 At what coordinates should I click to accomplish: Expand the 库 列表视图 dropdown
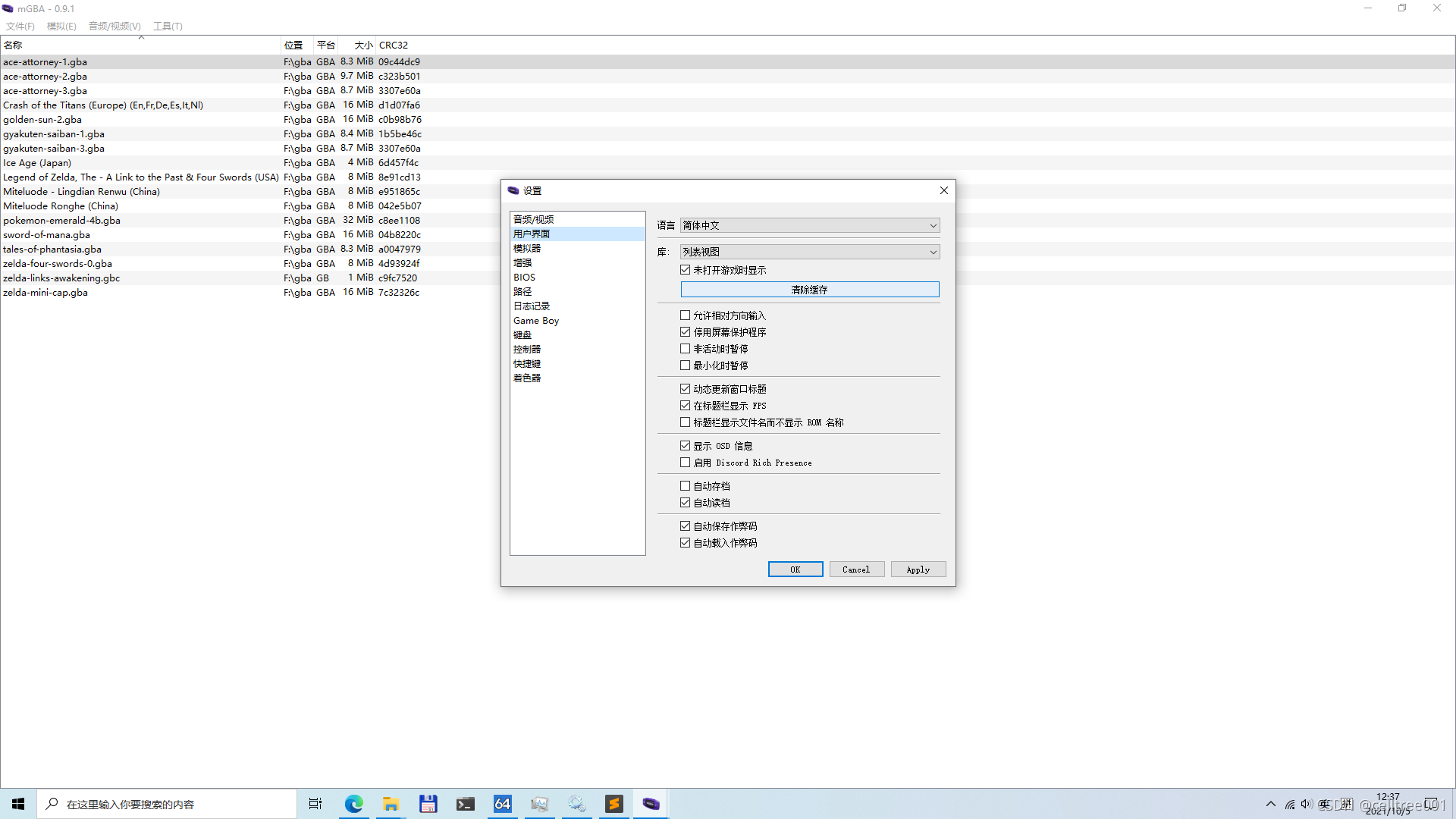(x=810, y=252)
